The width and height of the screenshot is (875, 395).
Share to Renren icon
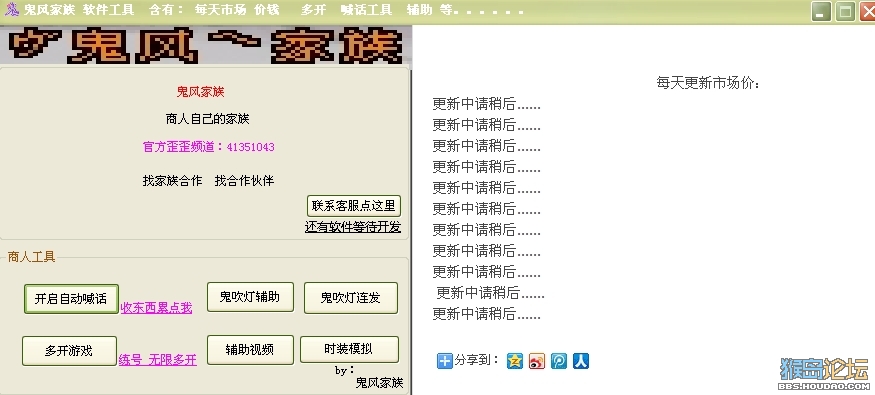(x=581, y=361)
